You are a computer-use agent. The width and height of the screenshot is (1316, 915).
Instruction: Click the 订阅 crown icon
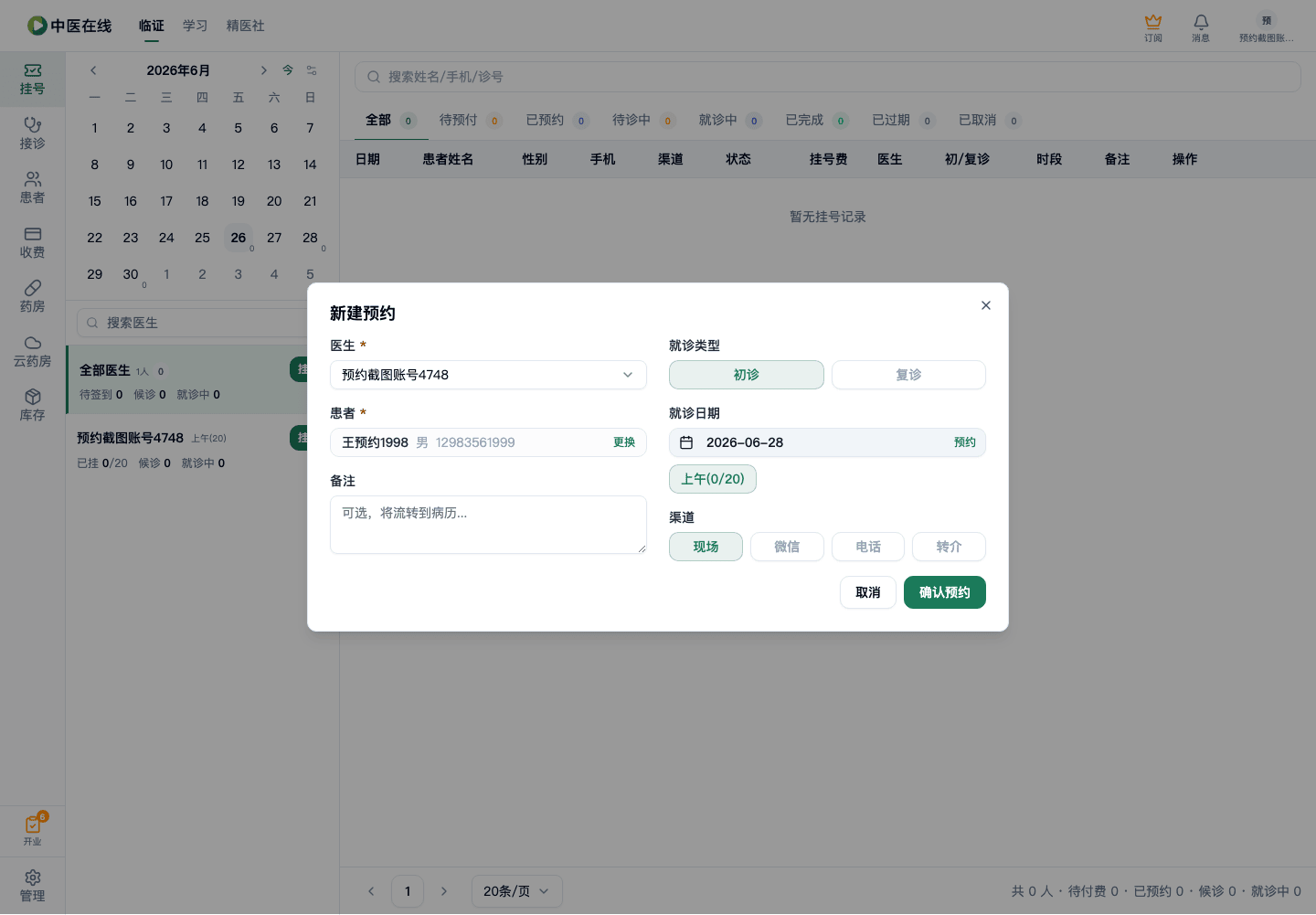click(x=1153, y=27)
